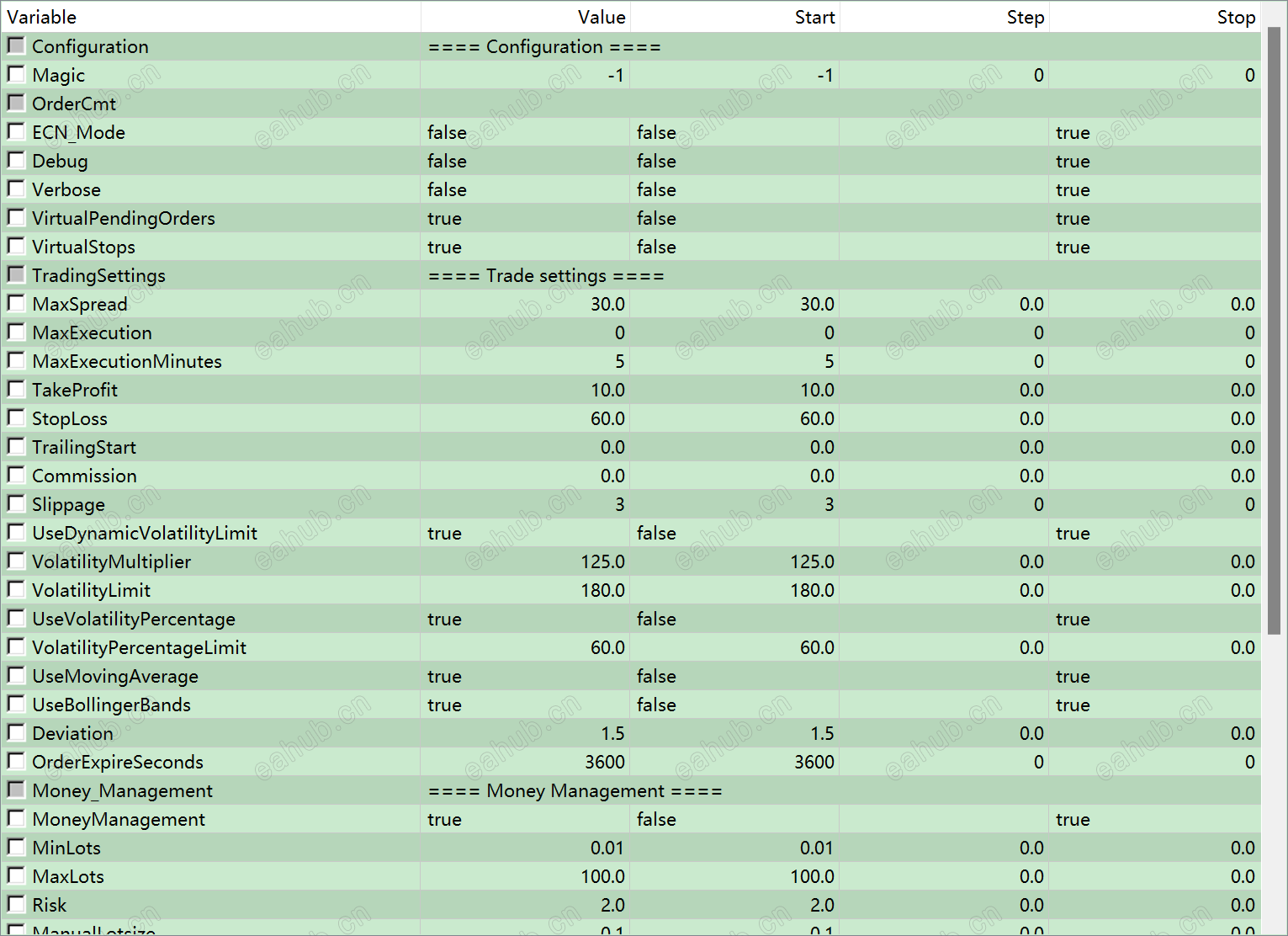Enable the MaxSpread checkbox
The width and height of the screenshot is (1288, 936).
(x=16, y=303)
